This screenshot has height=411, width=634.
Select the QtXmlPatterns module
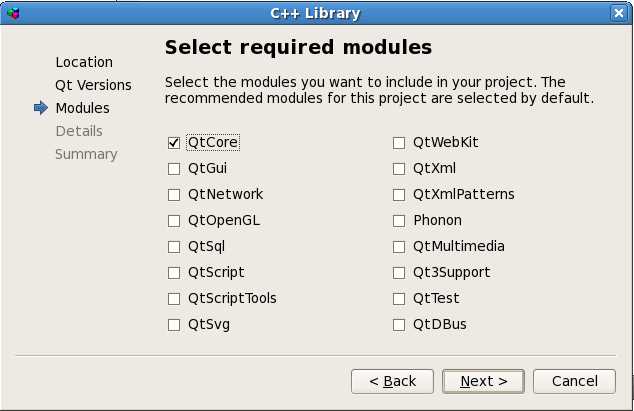[x=399, y=195]
